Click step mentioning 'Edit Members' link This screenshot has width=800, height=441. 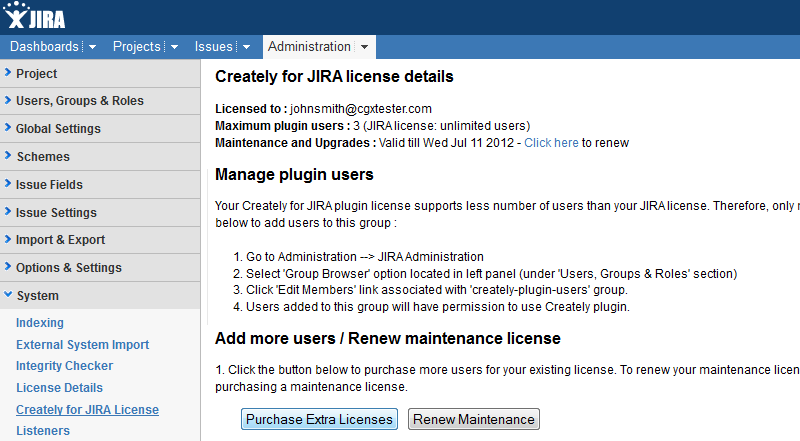437,290
